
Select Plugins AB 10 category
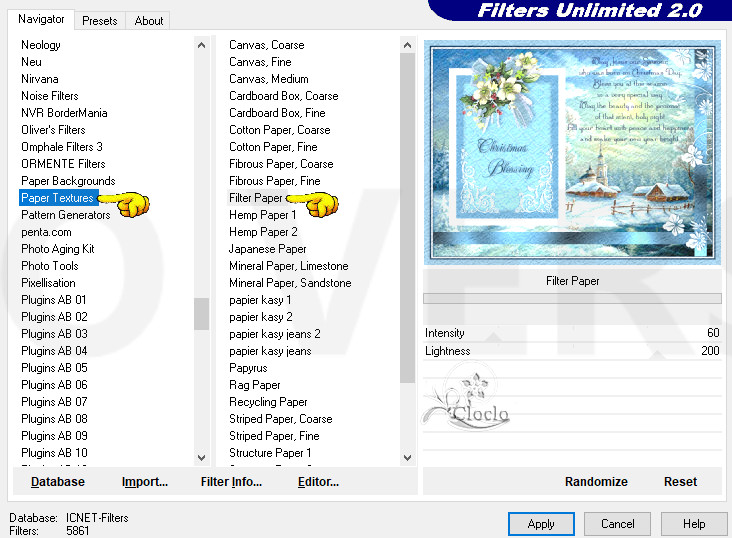point(54,453)
